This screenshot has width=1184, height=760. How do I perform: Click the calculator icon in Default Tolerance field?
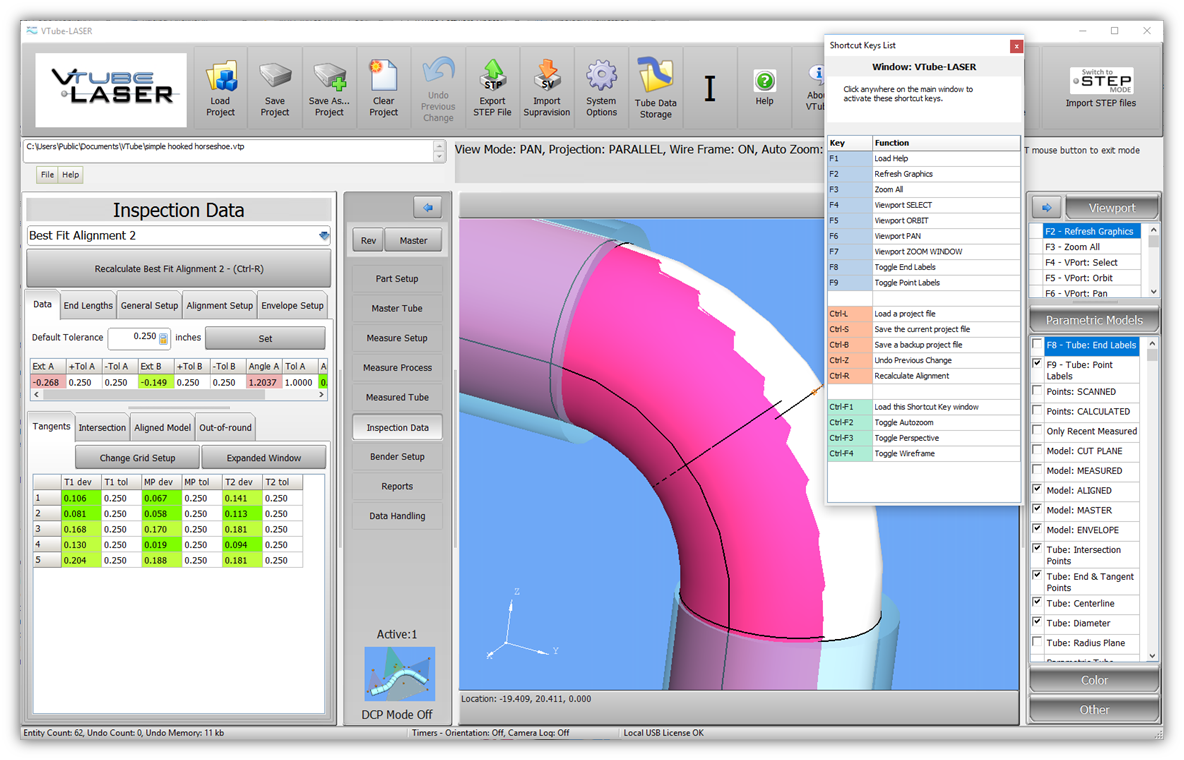163,338
